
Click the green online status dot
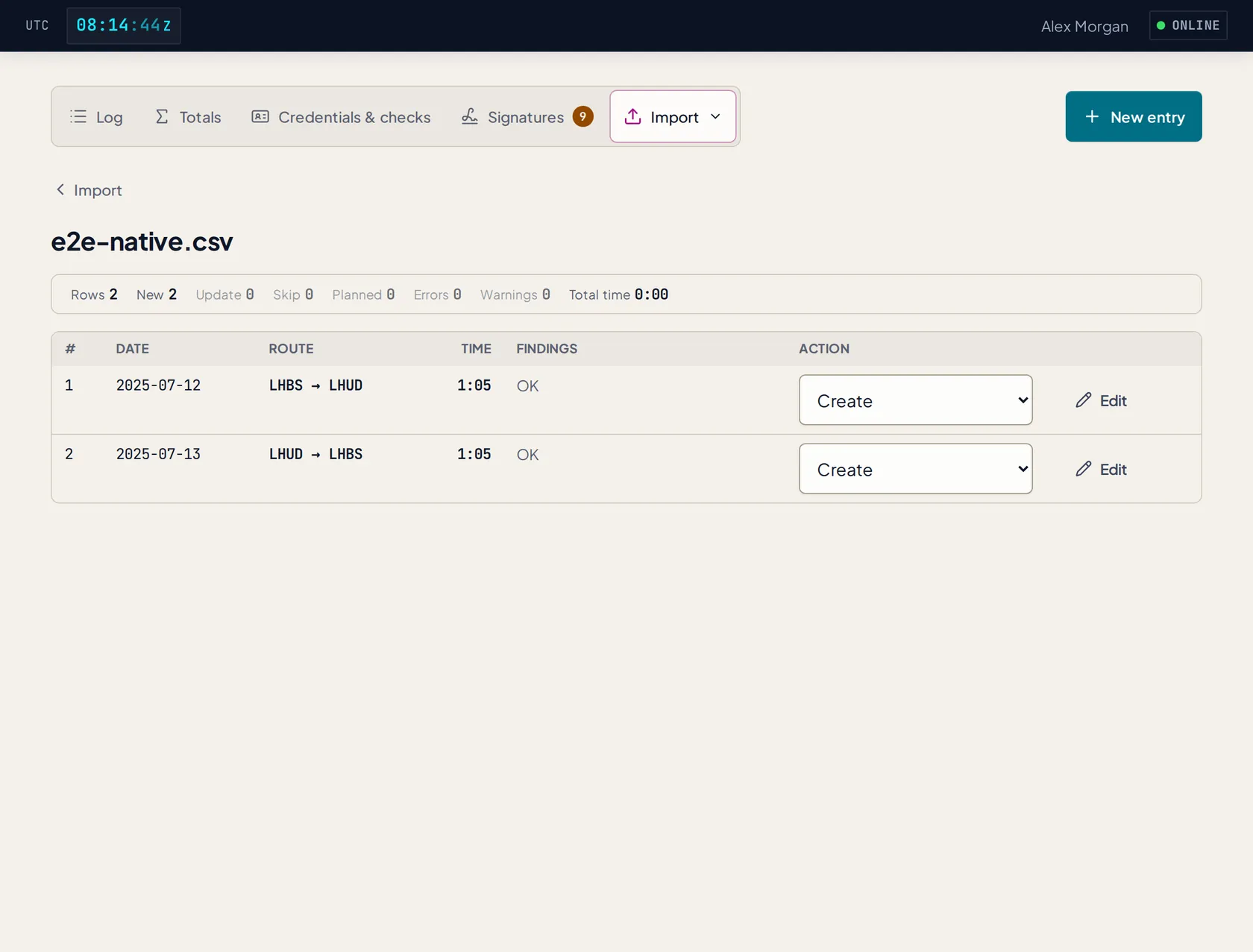1161,25
